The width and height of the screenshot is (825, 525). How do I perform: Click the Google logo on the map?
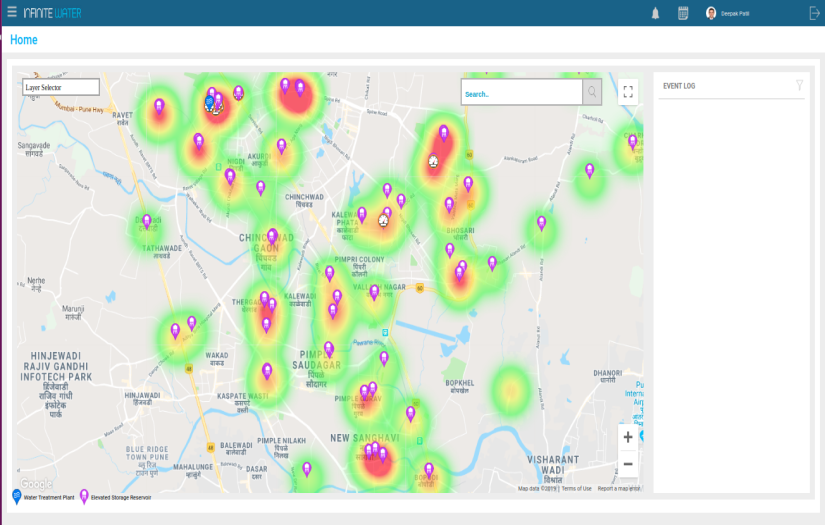[36, 483]
